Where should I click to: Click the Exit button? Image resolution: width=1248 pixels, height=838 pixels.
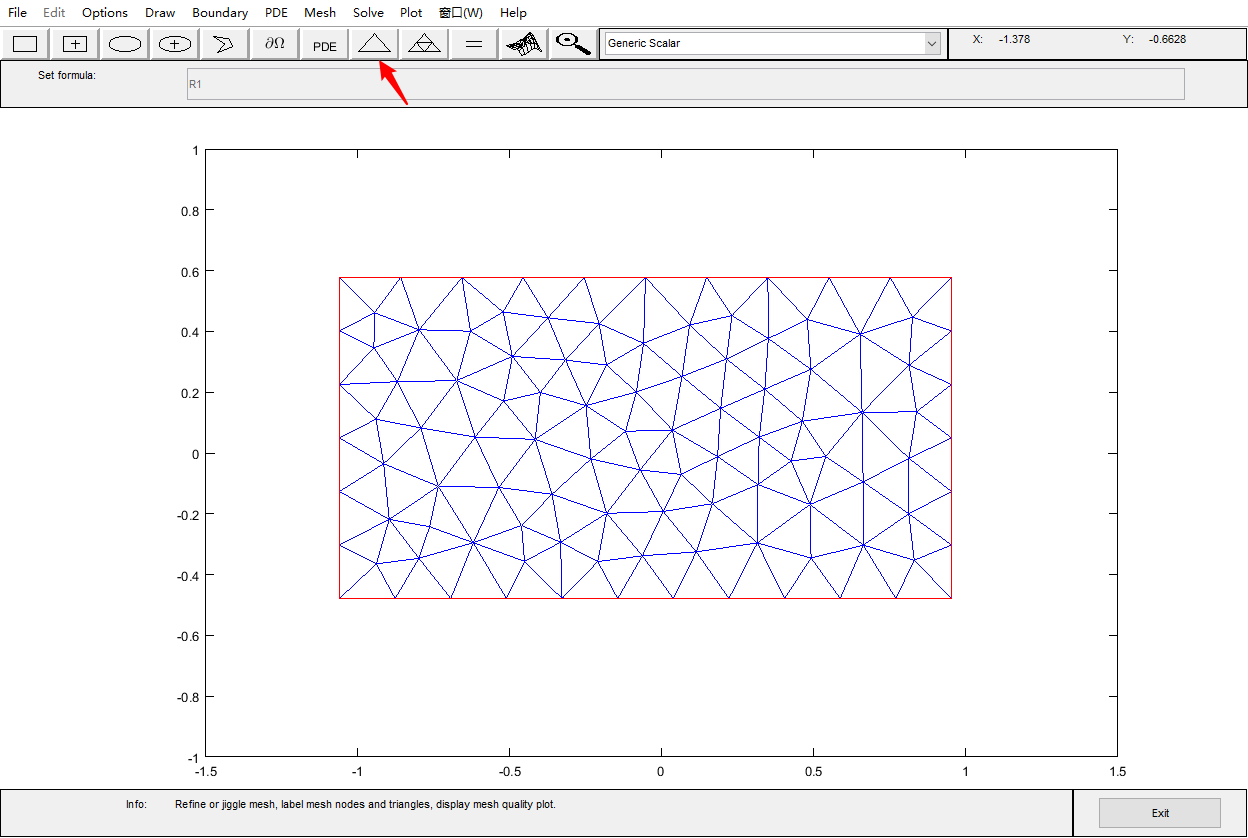[x=1160, y=813]
